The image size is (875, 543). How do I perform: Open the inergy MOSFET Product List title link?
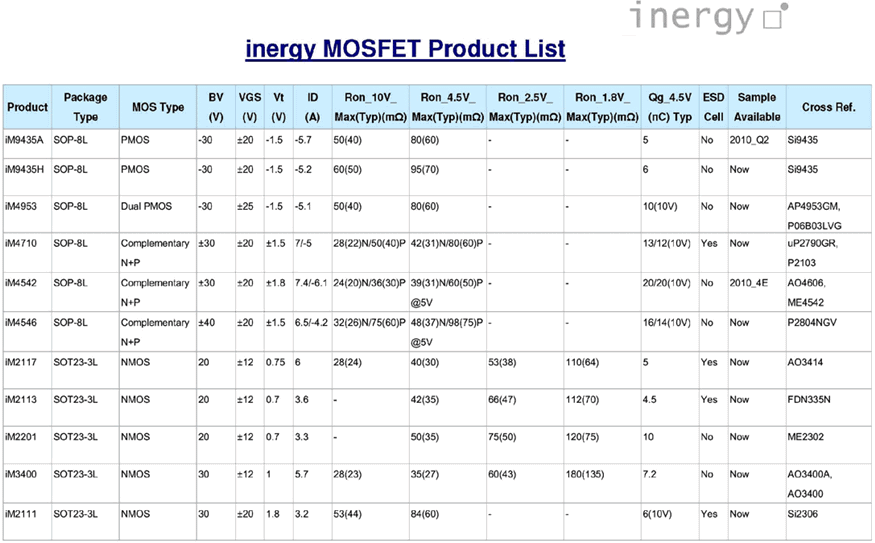(405, 49)
